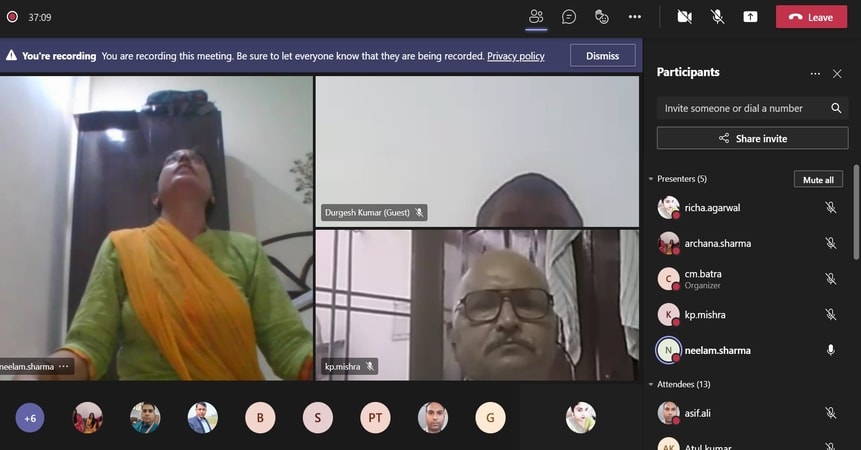Click the search icon in invite field
This screenshot has width=861, height=450.
836,108
